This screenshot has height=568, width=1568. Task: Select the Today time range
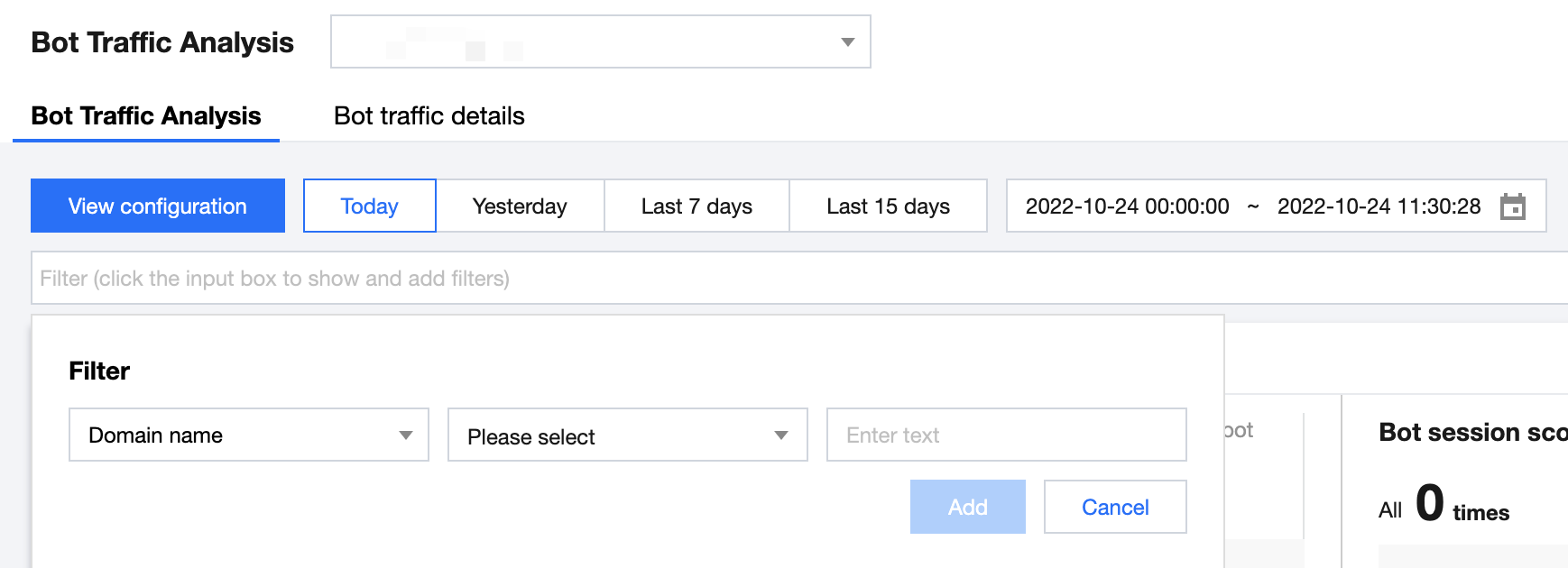[x=370, y=206]
